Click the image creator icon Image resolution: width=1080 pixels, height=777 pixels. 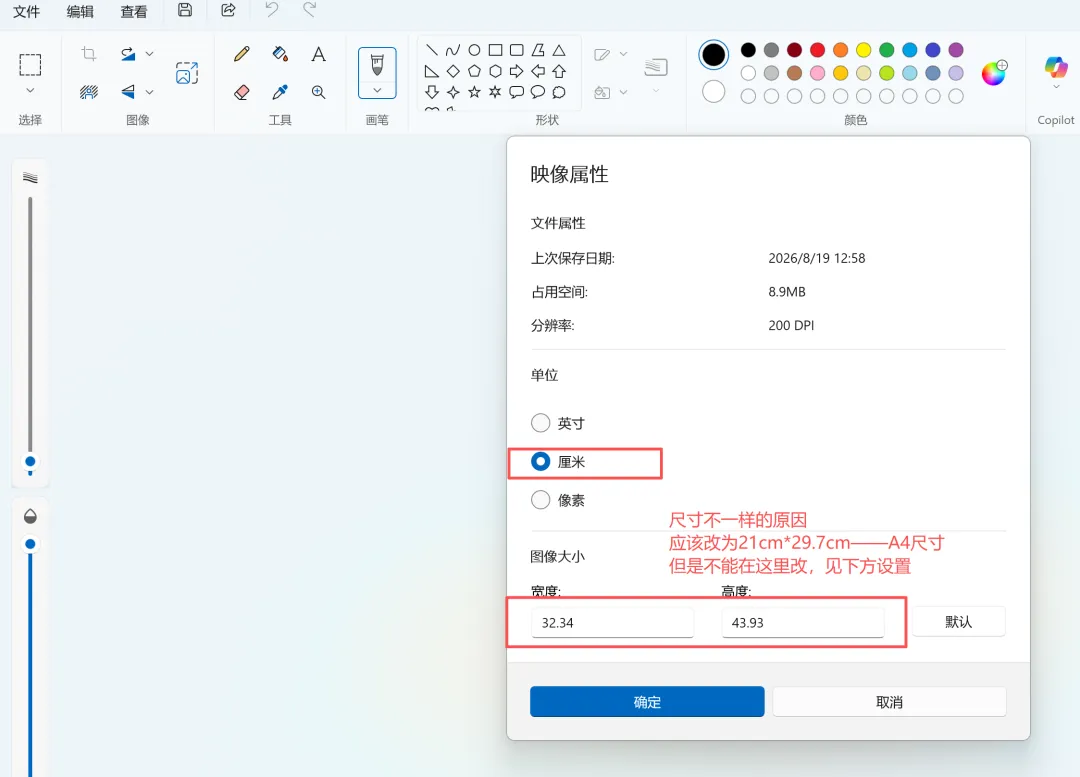point(187,72)
